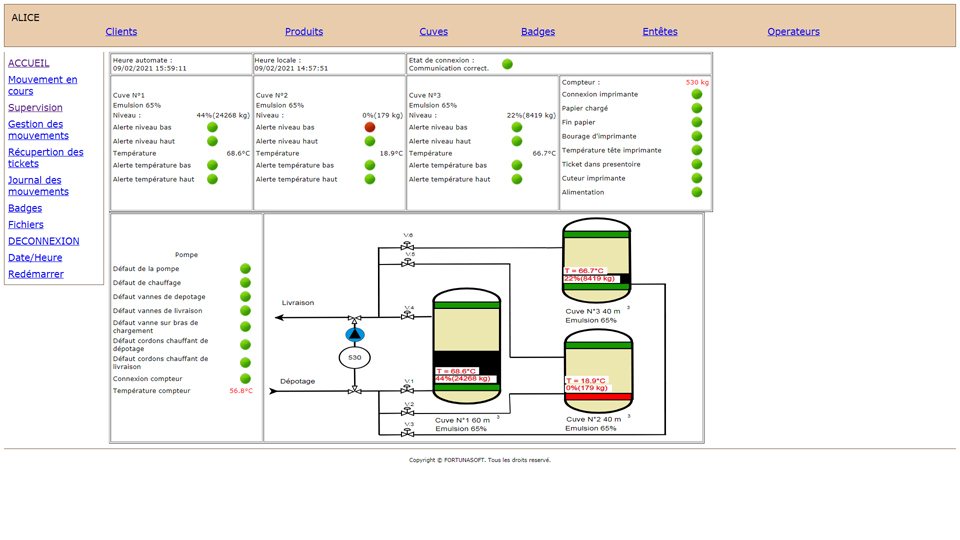The image size is (960, 540).
Task: Click the red low-level alert for Cuve N°2
Action: (x=370, y=127)
